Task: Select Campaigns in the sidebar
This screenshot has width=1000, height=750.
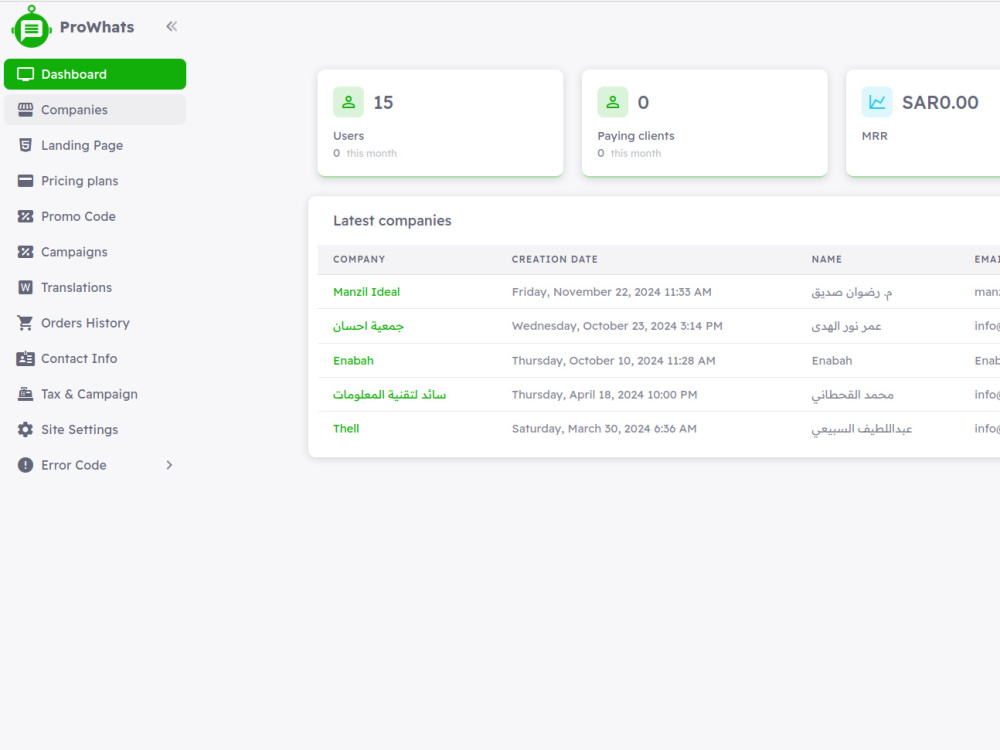Action: (x=95, y=252)
